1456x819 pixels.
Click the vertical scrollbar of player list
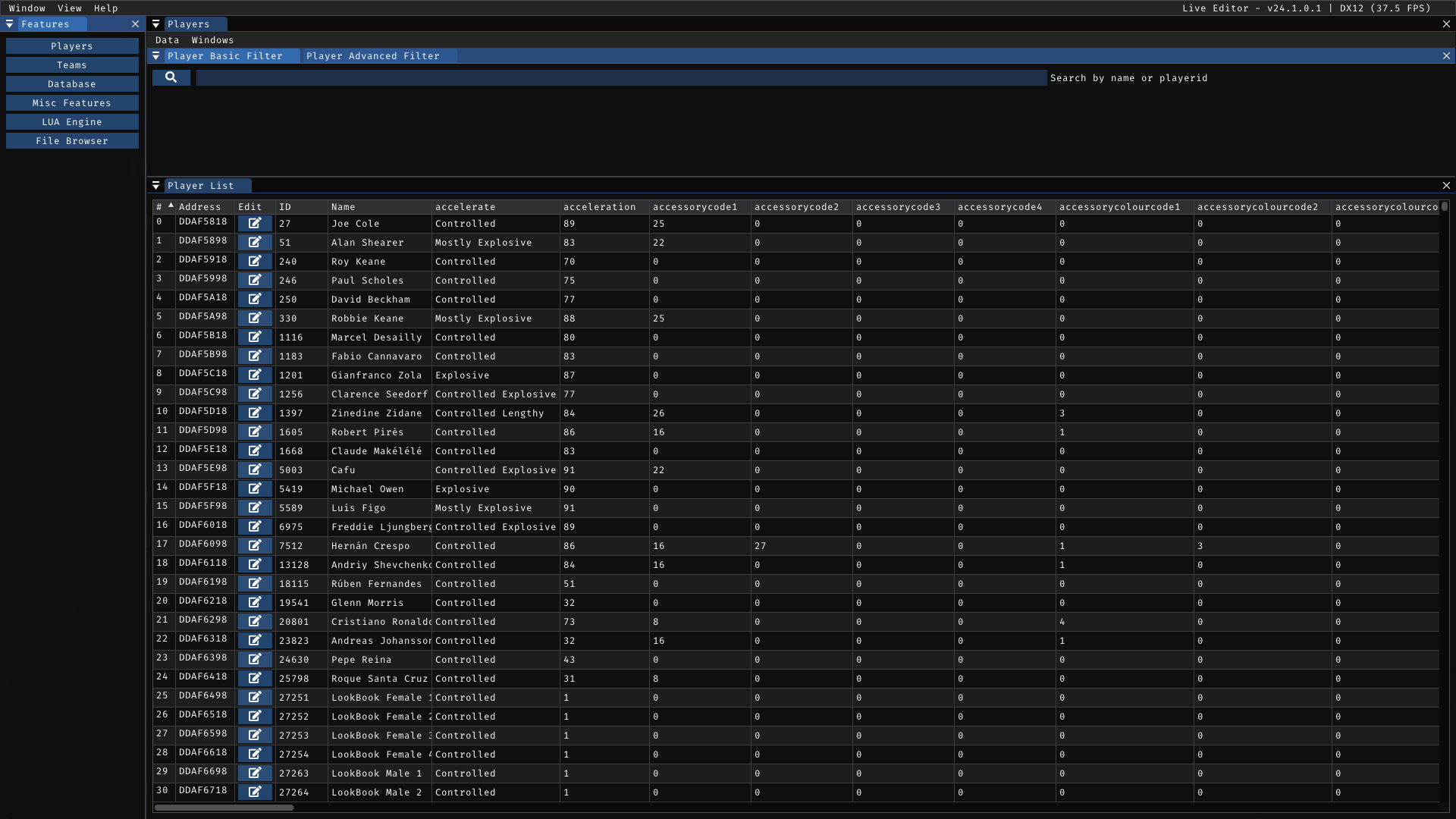tap(1445, 206)
